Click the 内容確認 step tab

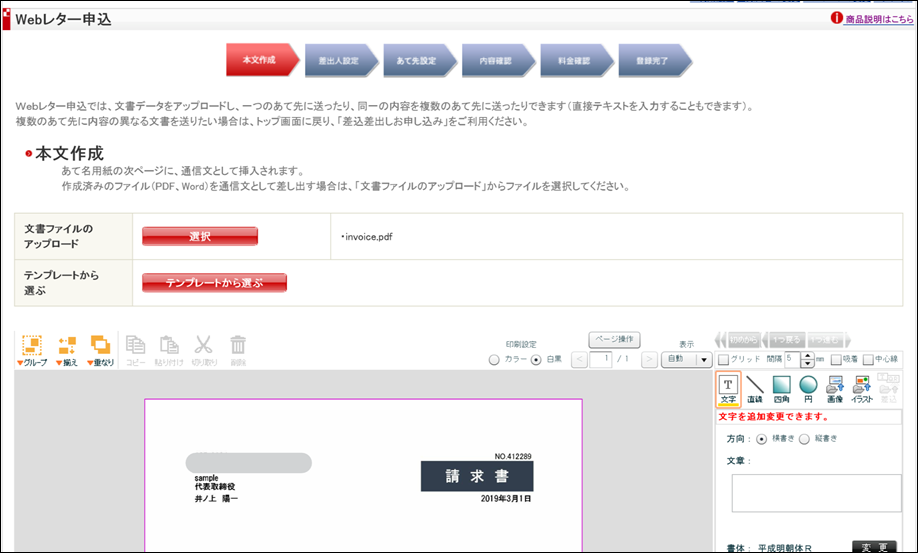[x=498, y=60]
